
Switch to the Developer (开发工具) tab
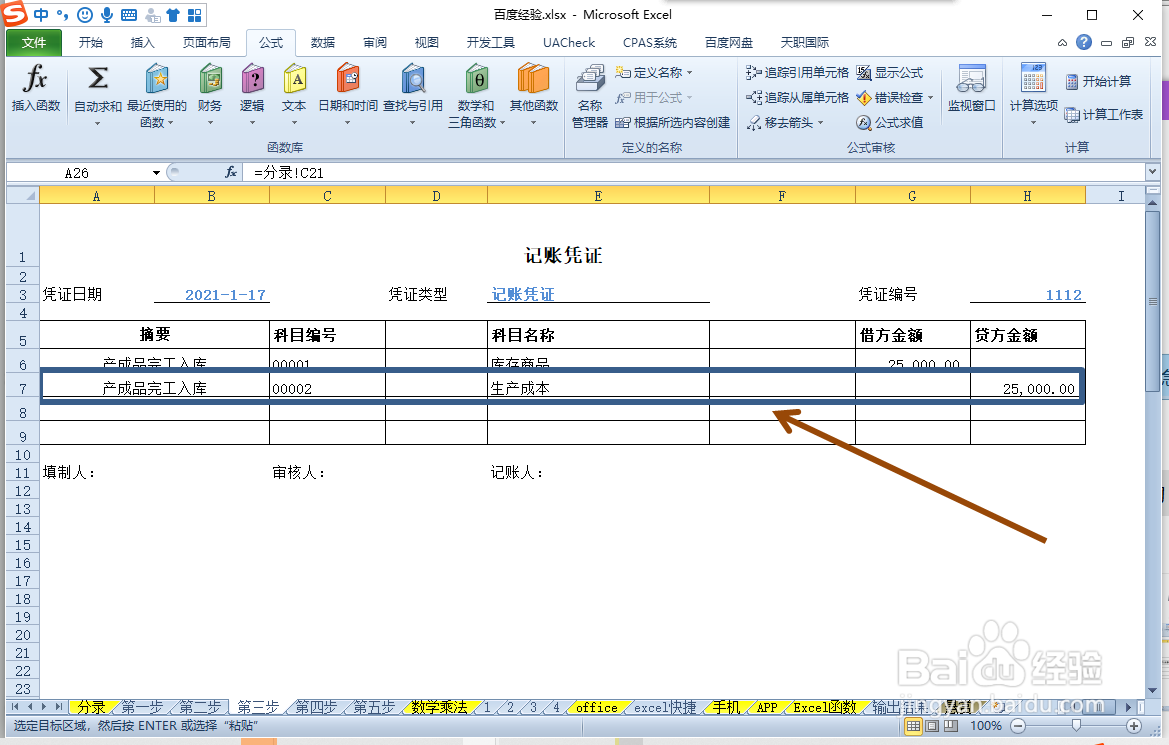tap(491, 43)
